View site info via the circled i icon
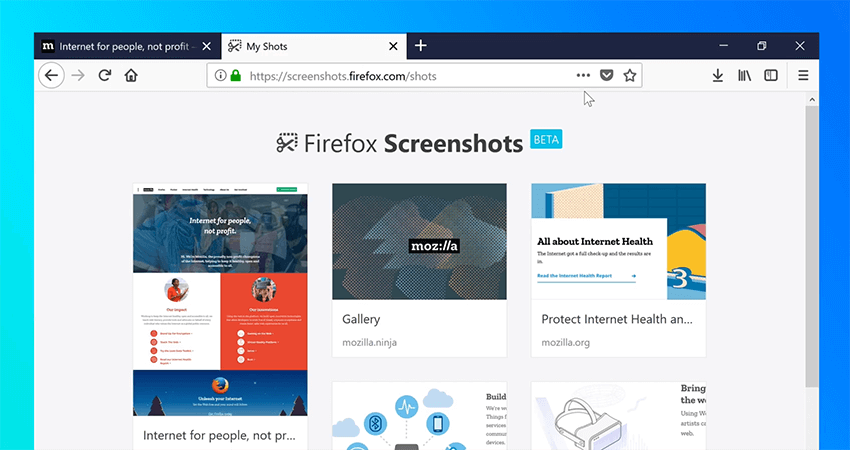 (x=220, y=76)
